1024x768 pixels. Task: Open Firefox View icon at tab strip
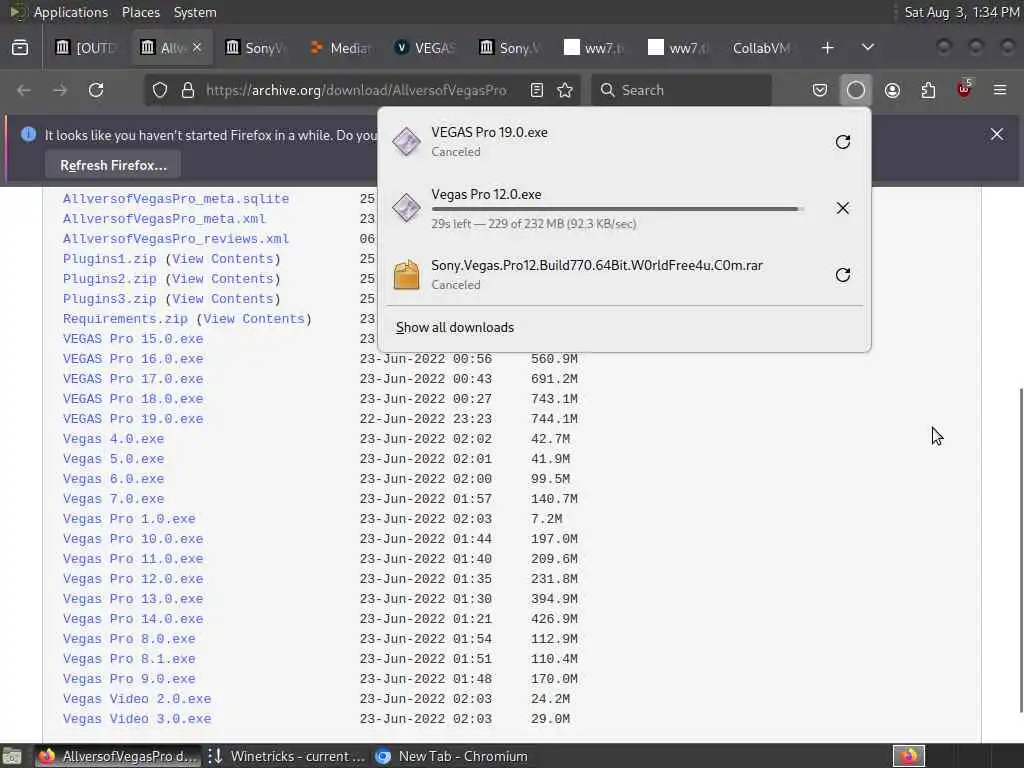[x=20, y=48]
